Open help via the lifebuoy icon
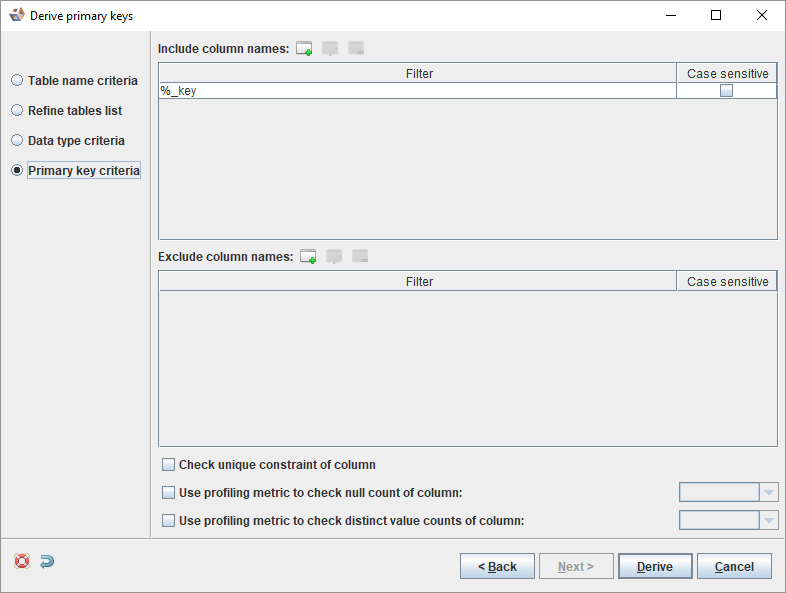The width and height of the screenshot is (786, 593). click(22, 562)
